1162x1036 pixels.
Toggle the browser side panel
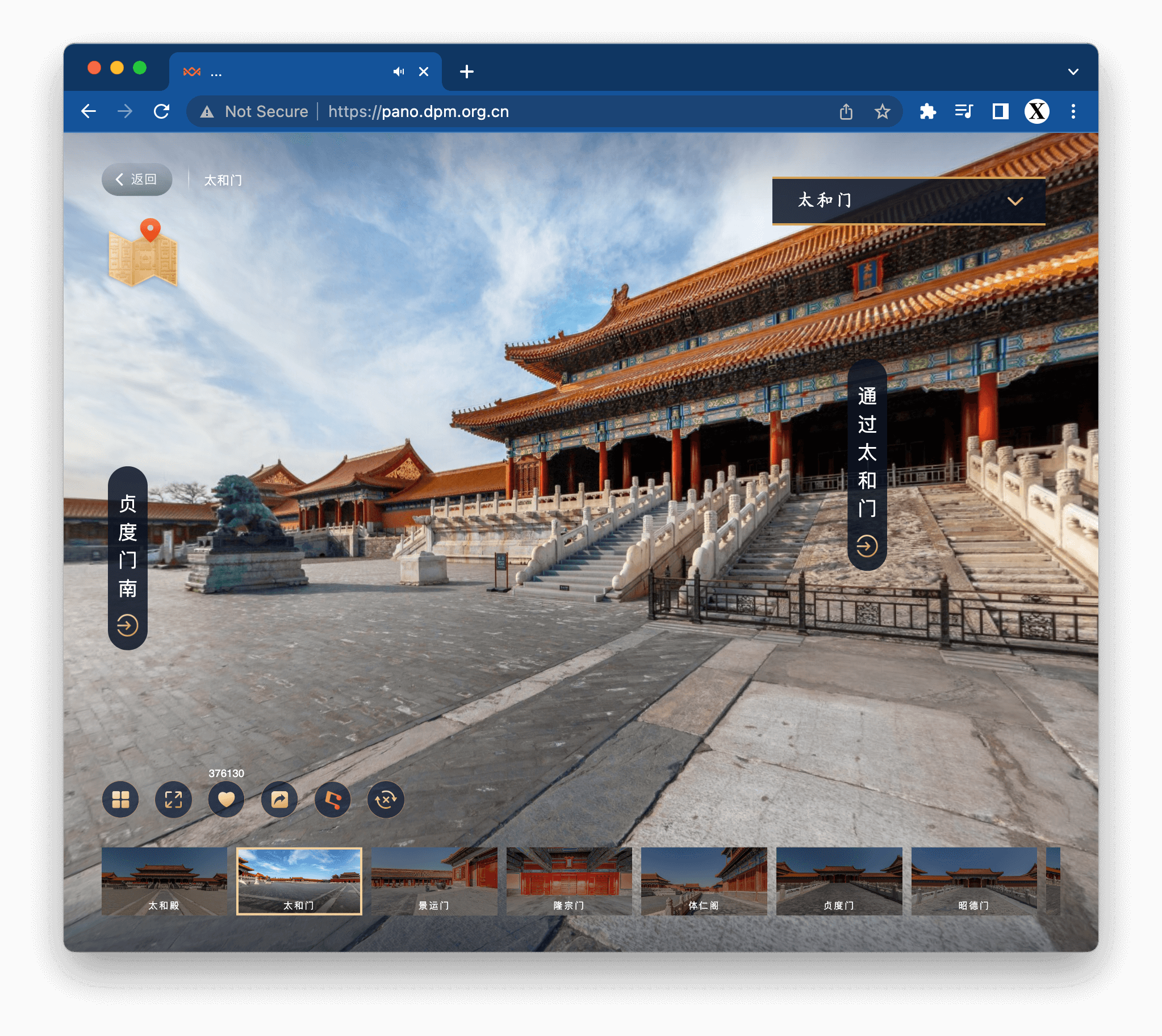[1000, 111]
